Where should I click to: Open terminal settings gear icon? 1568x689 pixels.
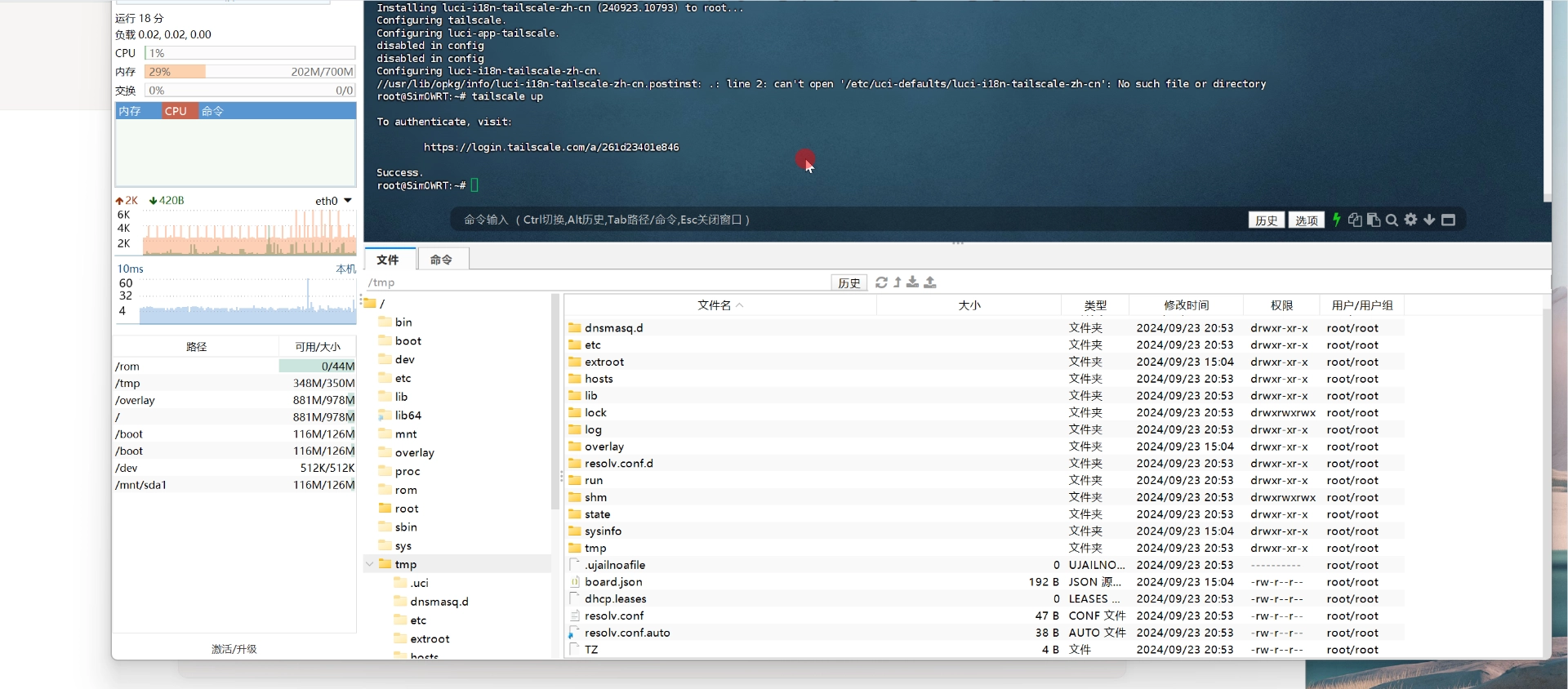(1410, 220)
